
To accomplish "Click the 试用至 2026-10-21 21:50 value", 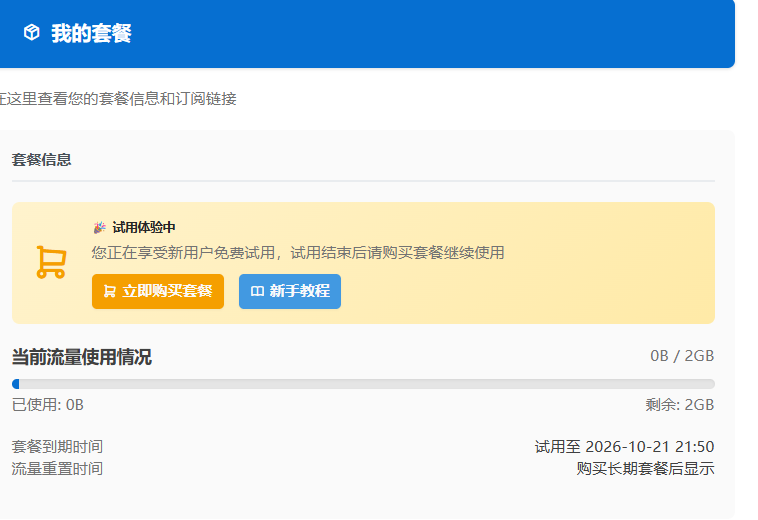I will click(625, 447).
